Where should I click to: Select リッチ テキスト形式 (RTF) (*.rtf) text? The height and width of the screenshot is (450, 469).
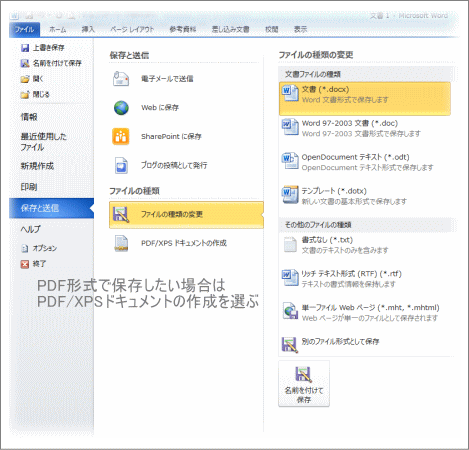(351, 274)
